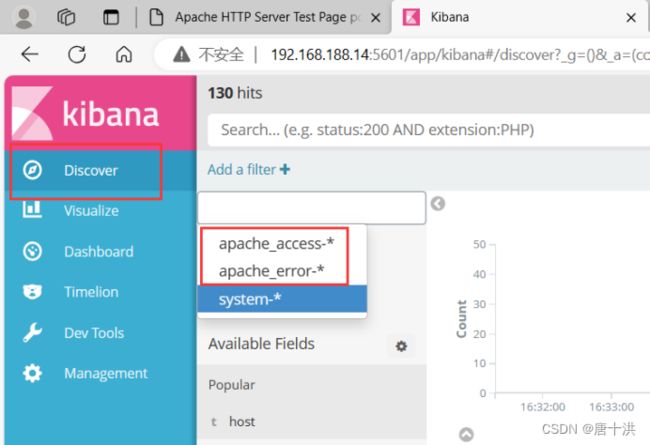The height and width of the screenshot is (445, 650).
Task: Open Available Fields settings gear
Action: [x=401, y=346]
